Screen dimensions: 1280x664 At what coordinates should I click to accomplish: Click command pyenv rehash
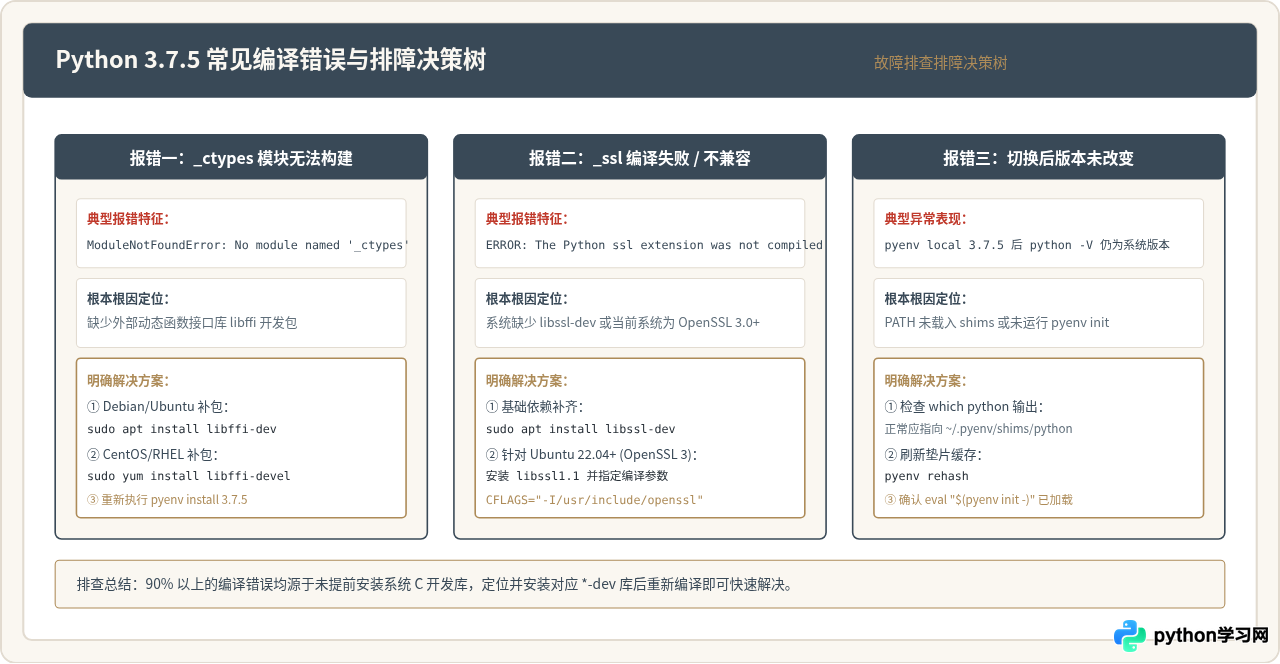point(927,476)
